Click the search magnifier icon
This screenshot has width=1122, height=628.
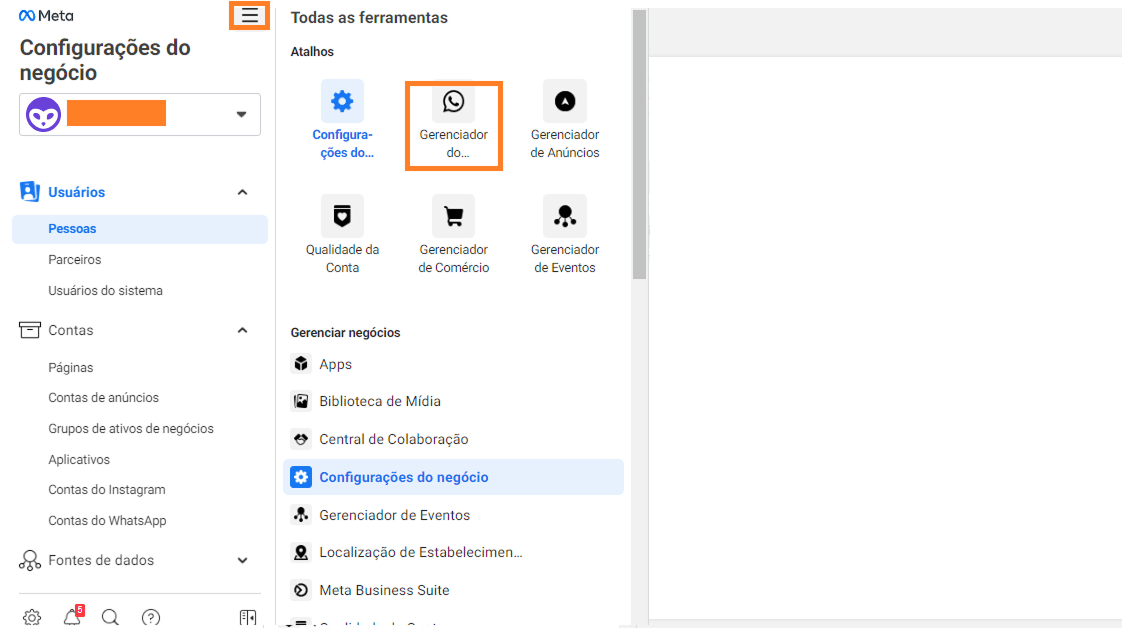pyautogui.click(x=111, y=617)
